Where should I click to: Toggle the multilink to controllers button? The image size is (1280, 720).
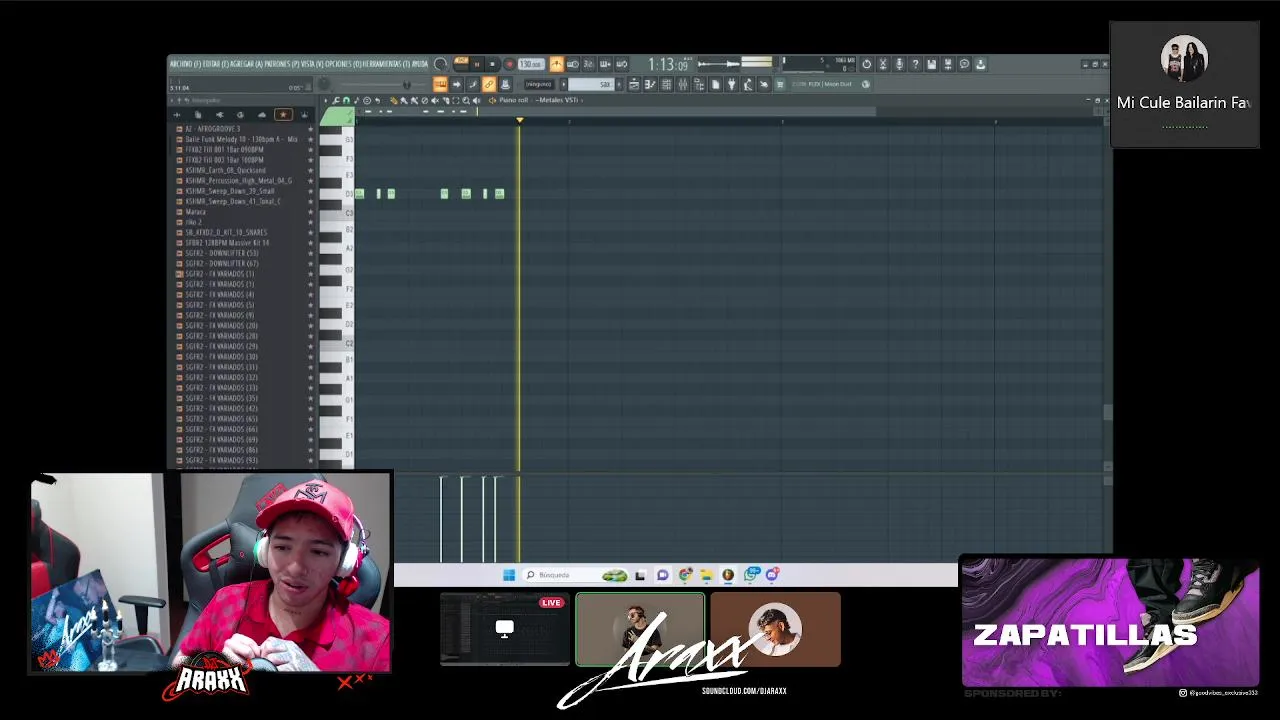pos(488,84)
